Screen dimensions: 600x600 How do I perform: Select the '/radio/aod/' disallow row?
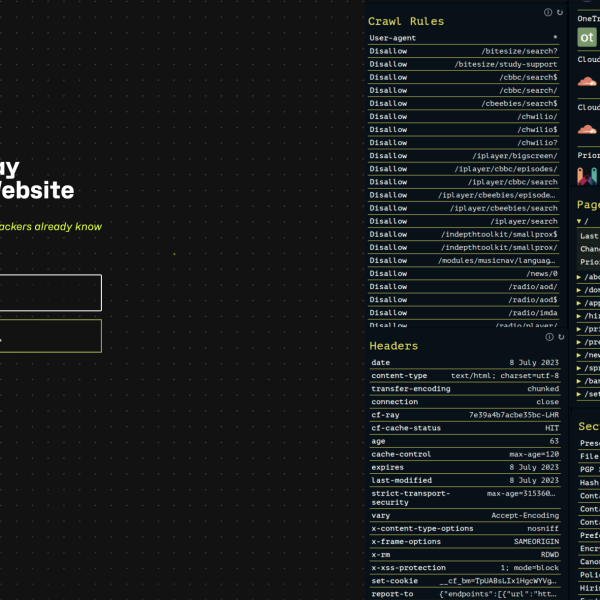pos(463,286)
